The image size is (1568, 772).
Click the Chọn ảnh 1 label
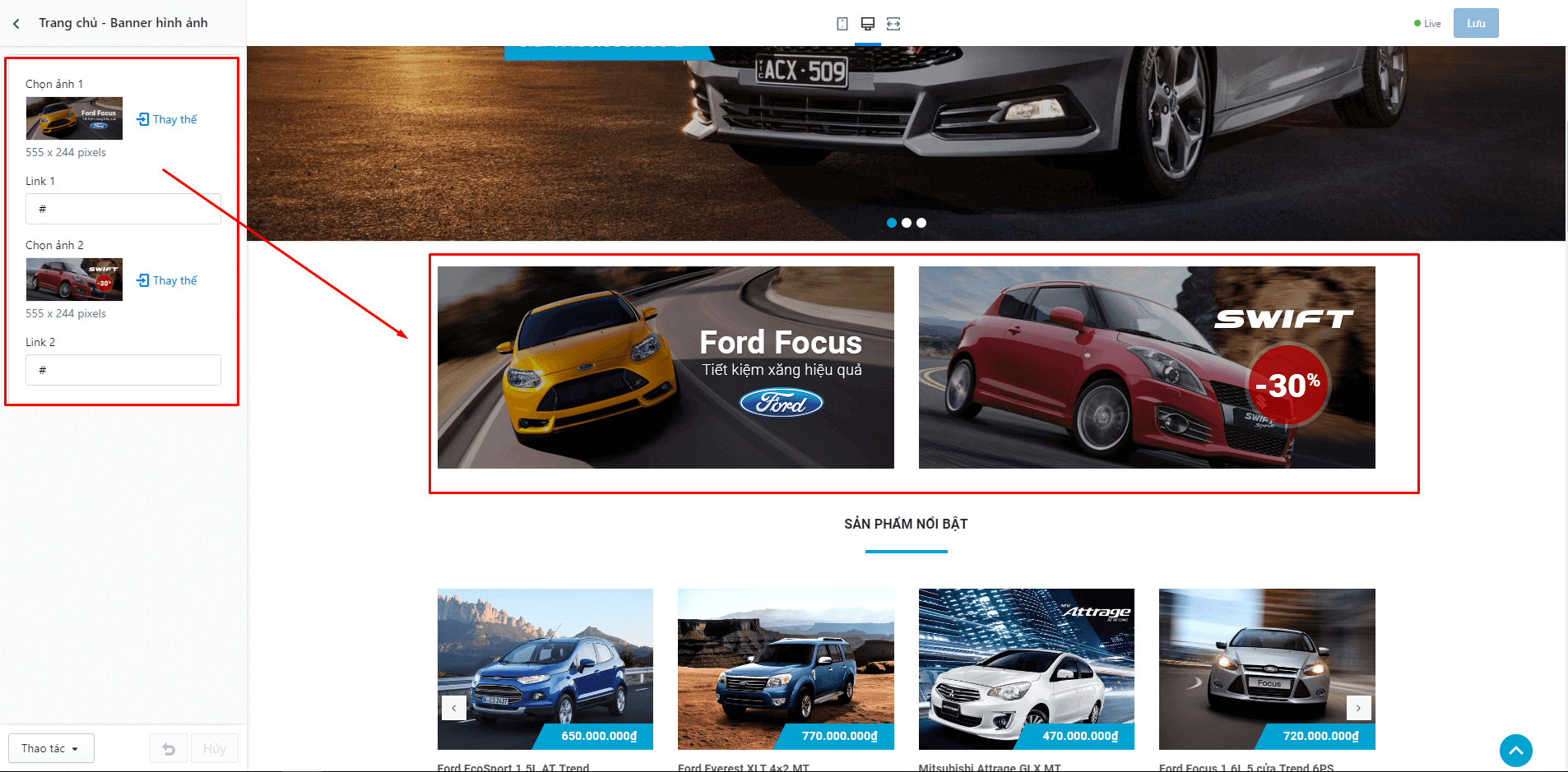coord(54,84)
